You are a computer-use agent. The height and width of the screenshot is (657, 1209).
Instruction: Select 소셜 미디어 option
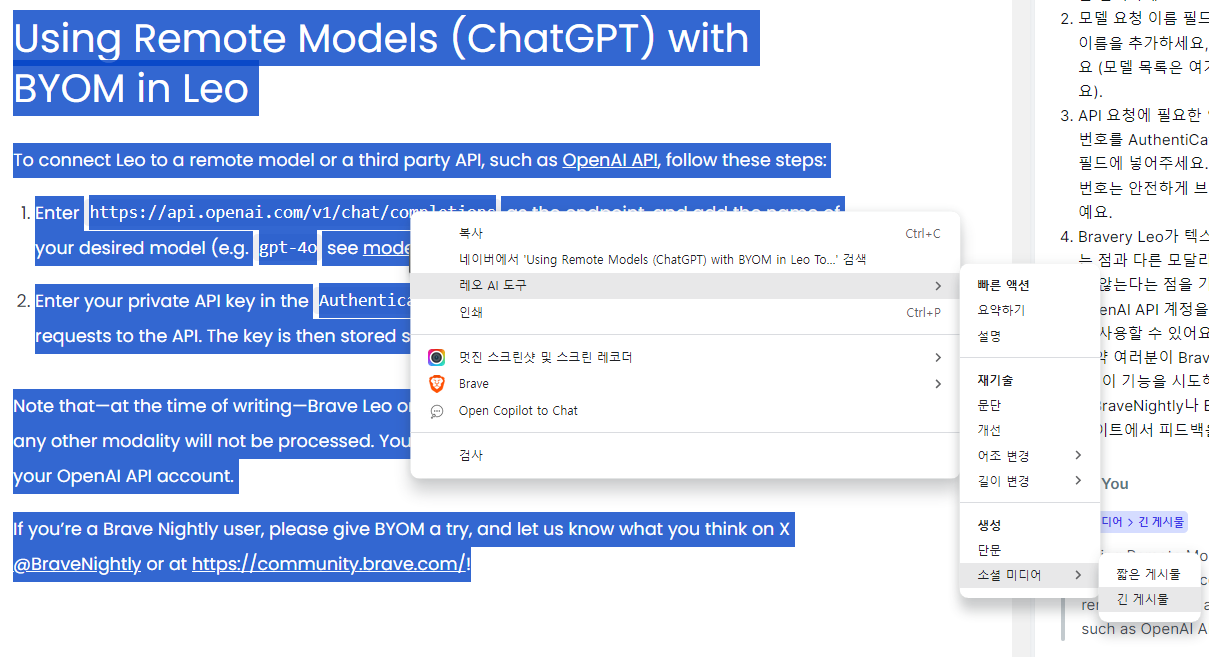pos(1030,575)
